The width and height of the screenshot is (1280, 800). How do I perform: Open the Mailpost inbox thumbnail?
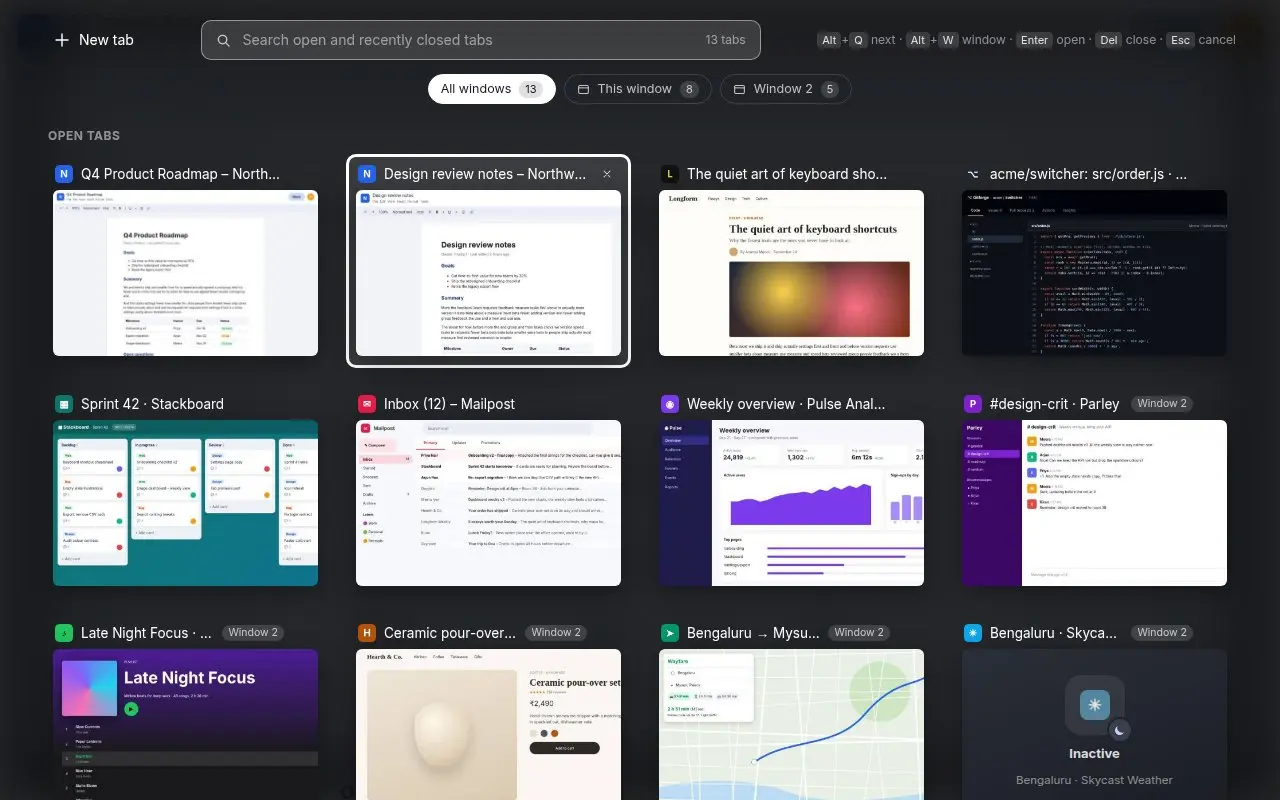pyautogui.click(x=489, y=503)
